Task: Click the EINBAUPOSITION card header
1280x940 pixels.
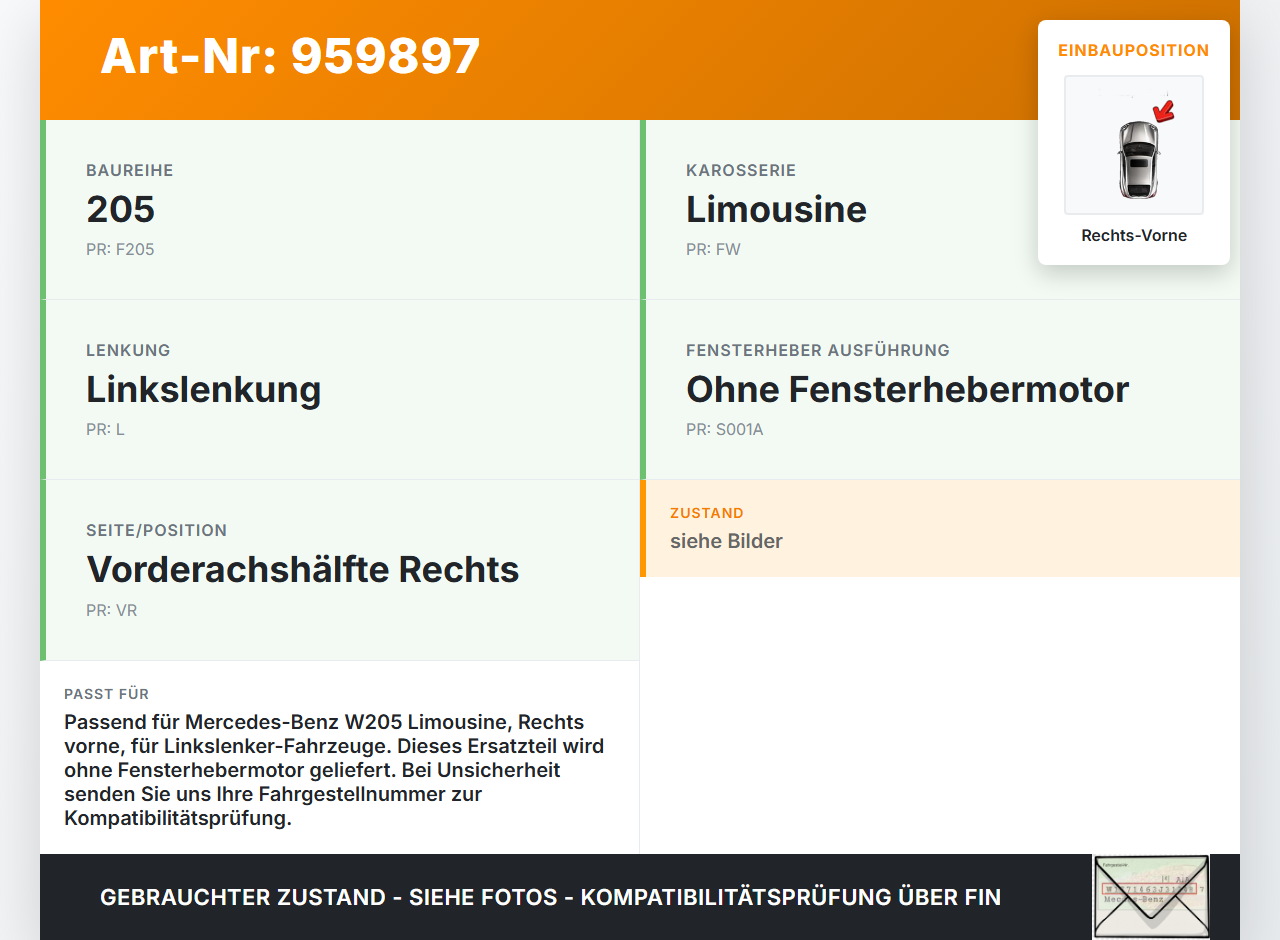Action: coord(1133,50)
